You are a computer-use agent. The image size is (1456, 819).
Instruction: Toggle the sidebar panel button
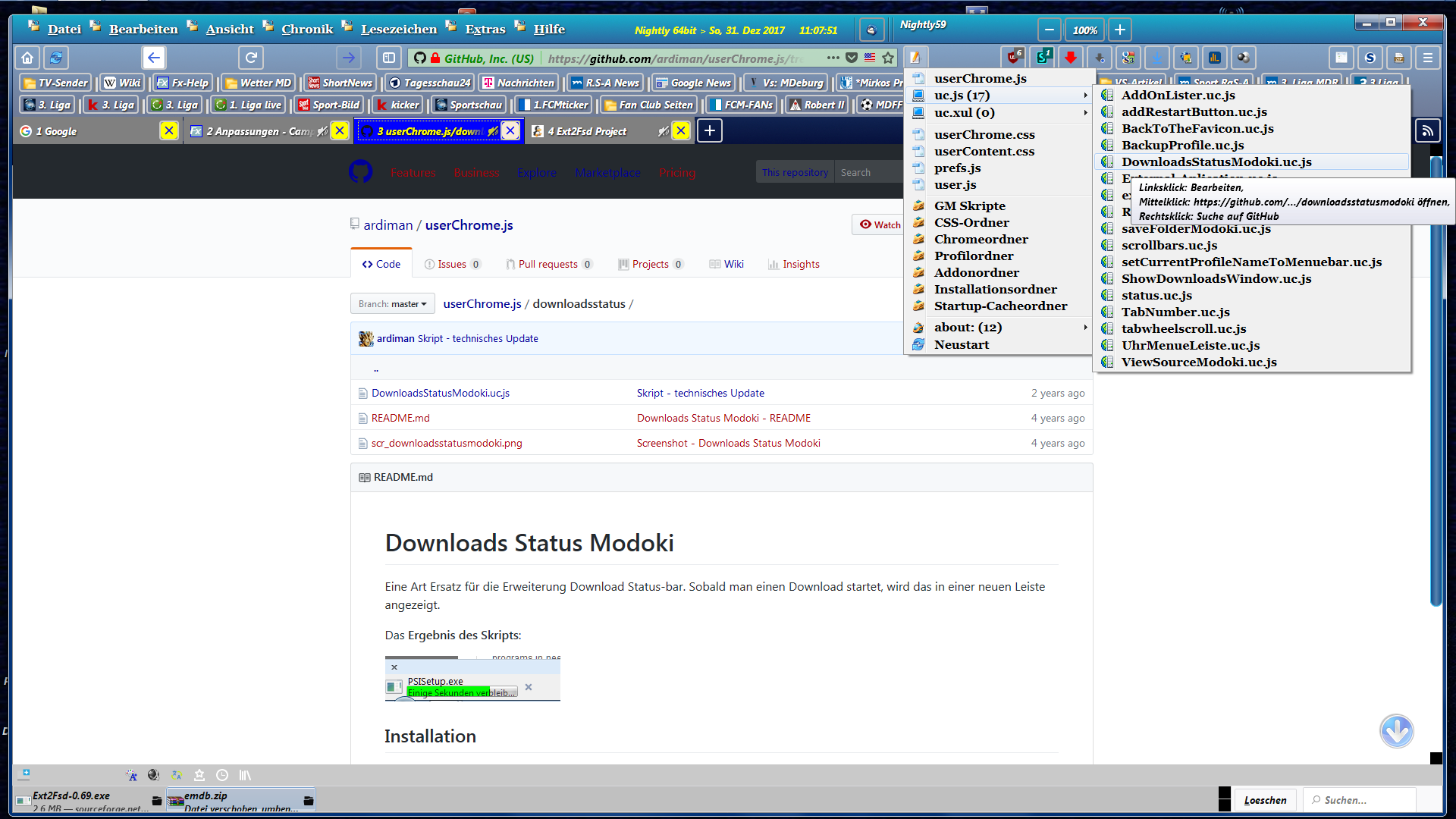[x=388, y=58]
